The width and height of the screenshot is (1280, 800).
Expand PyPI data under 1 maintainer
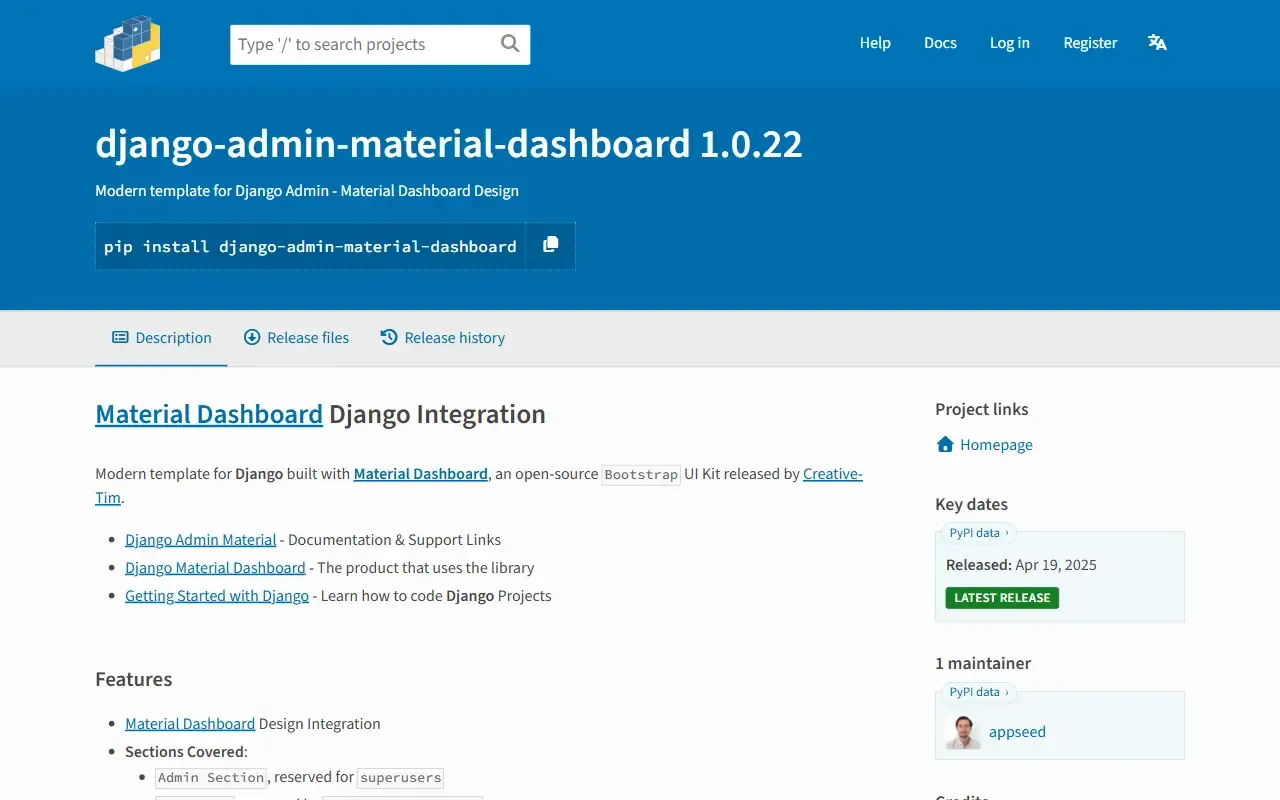click(x=979, y=692)
